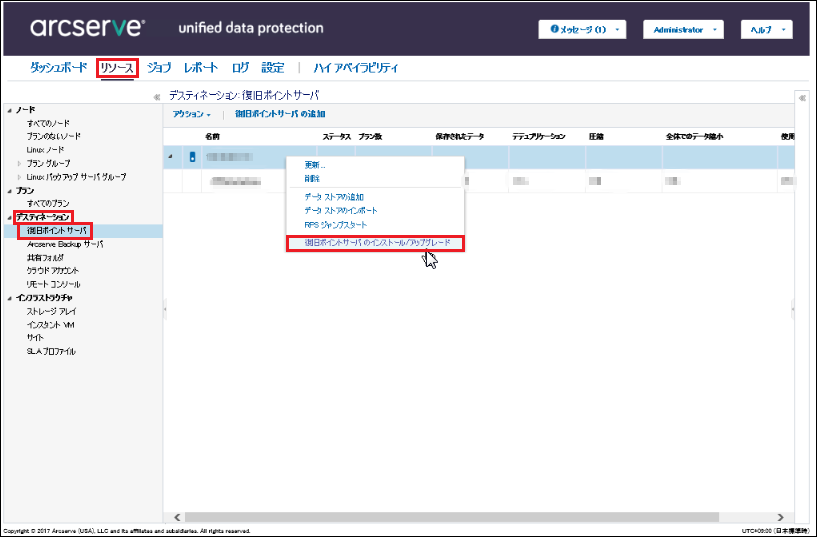Switch to the リソース tab

(117, 68)
